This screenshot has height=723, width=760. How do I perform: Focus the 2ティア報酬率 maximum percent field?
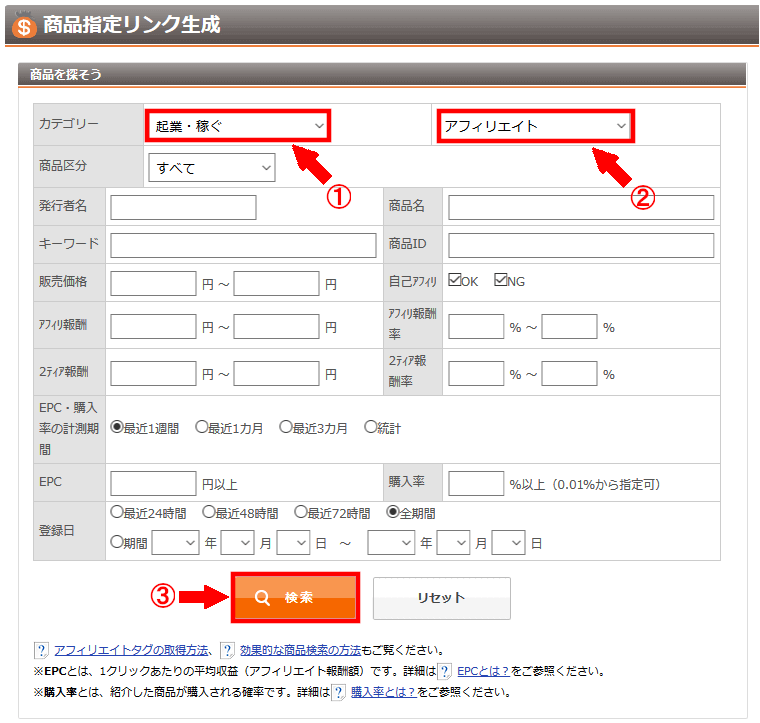(x=569, y=373)
